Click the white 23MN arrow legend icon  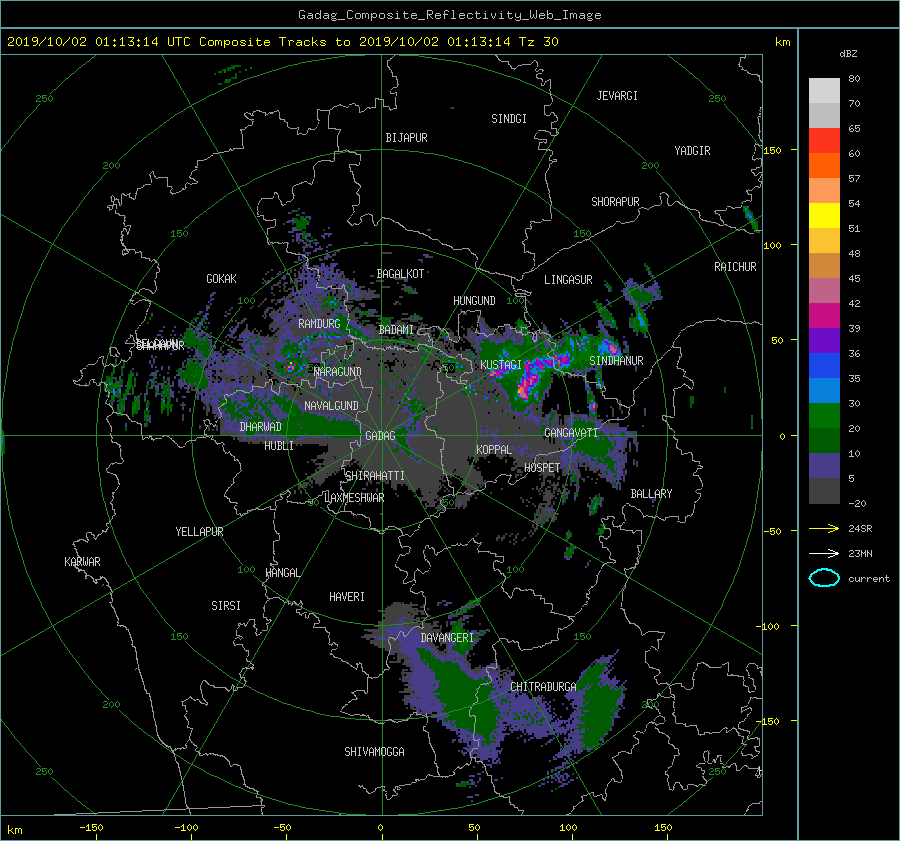click(824, 553)
